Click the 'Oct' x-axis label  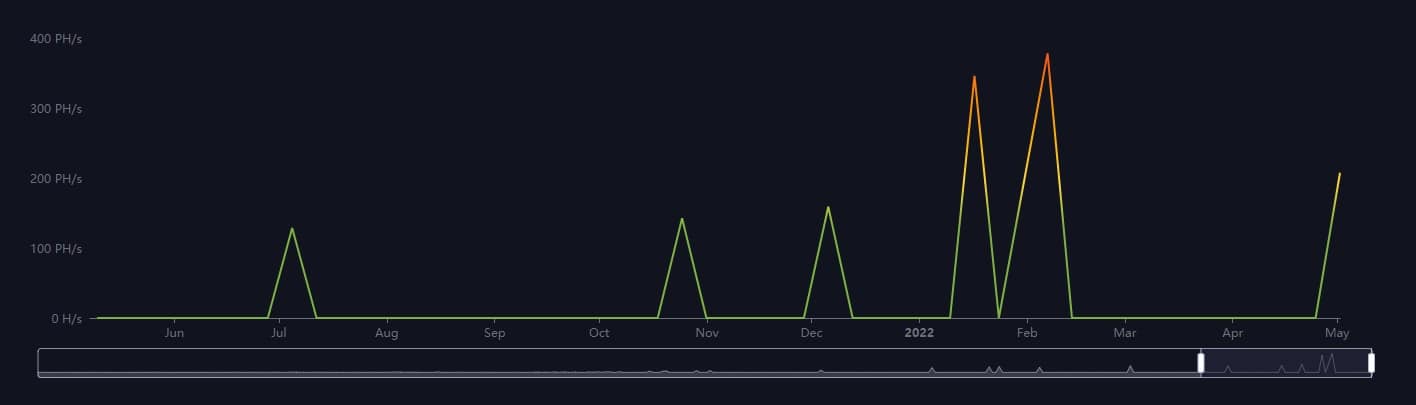pos(599,333)
